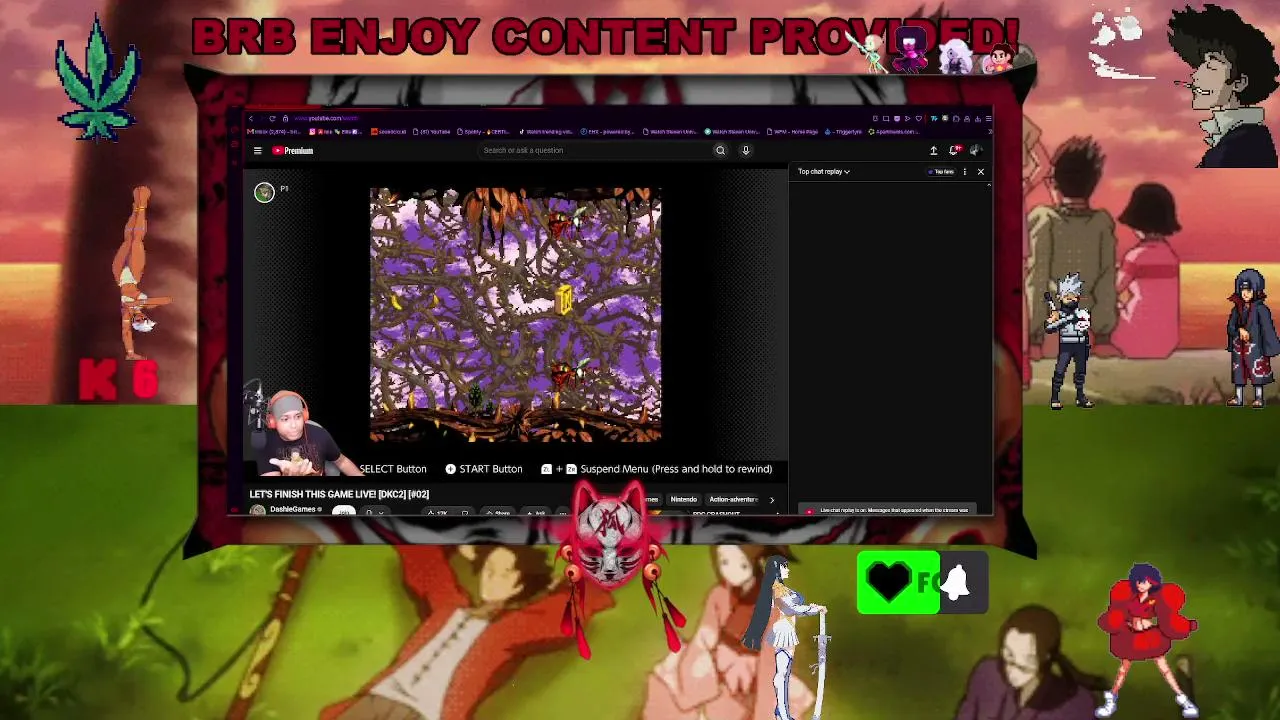The width and height of the screenshot is (1280, 720).
Task: Select the Nintendo topic chip
Action: (684, 499)
